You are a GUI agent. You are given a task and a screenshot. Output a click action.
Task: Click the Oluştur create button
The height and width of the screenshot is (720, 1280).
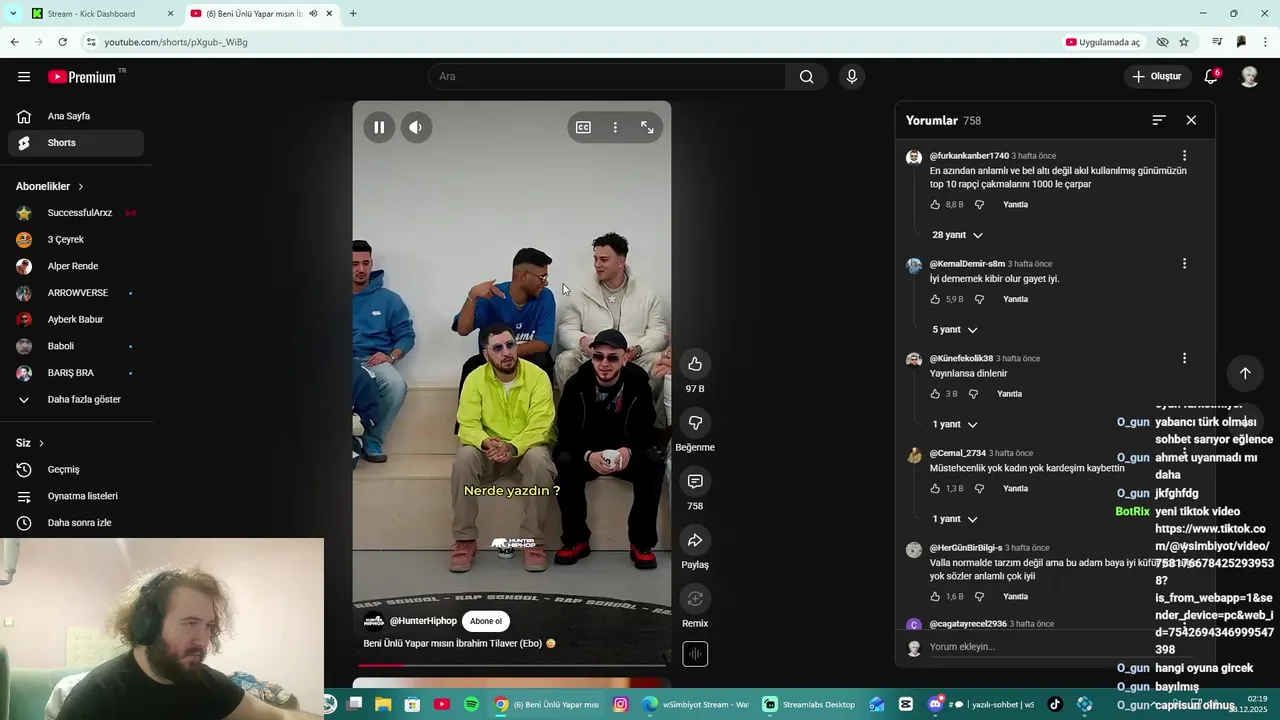1157,77
